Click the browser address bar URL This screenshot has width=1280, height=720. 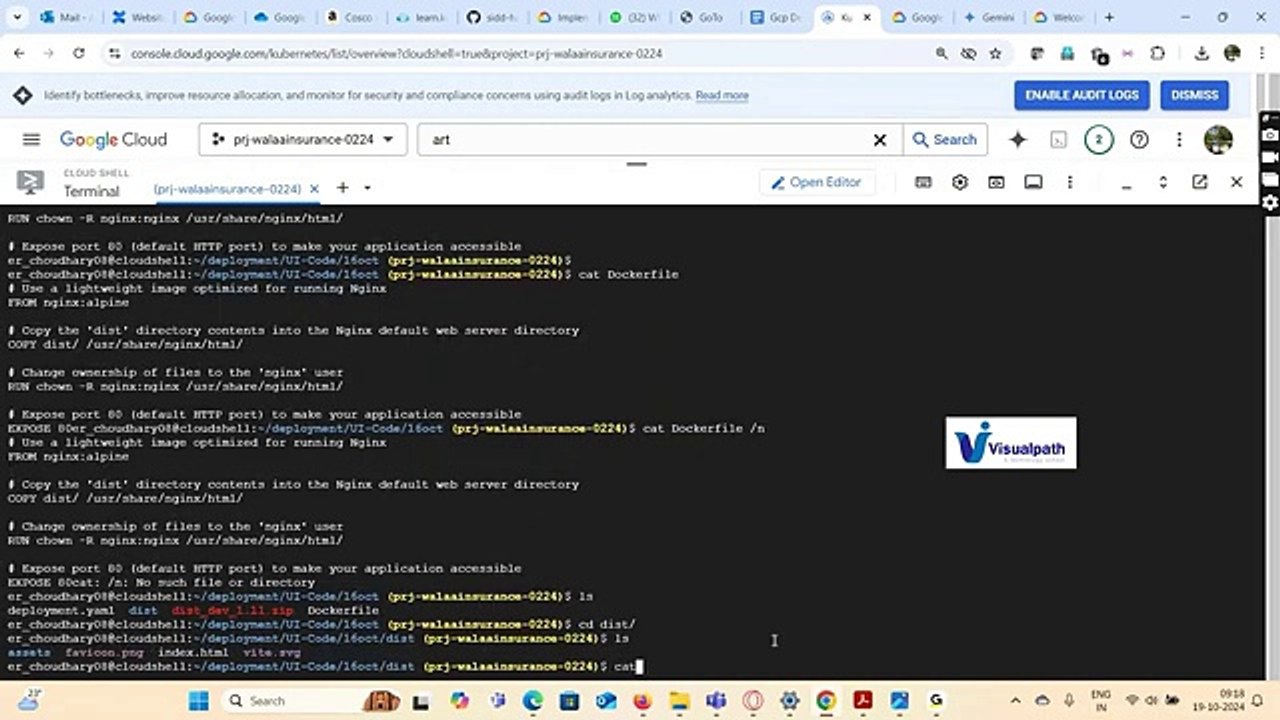tap(396, 54)
